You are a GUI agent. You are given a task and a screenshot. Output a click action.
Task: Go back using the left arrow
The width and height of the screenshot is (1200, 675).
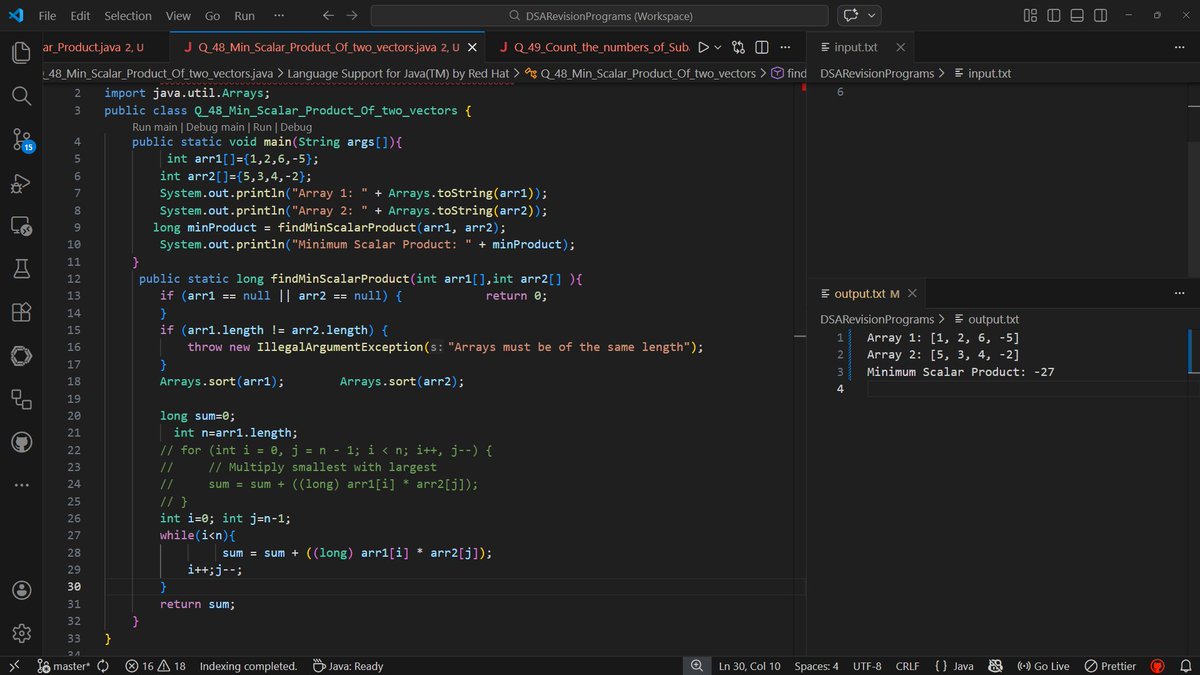tap(329, 16)
